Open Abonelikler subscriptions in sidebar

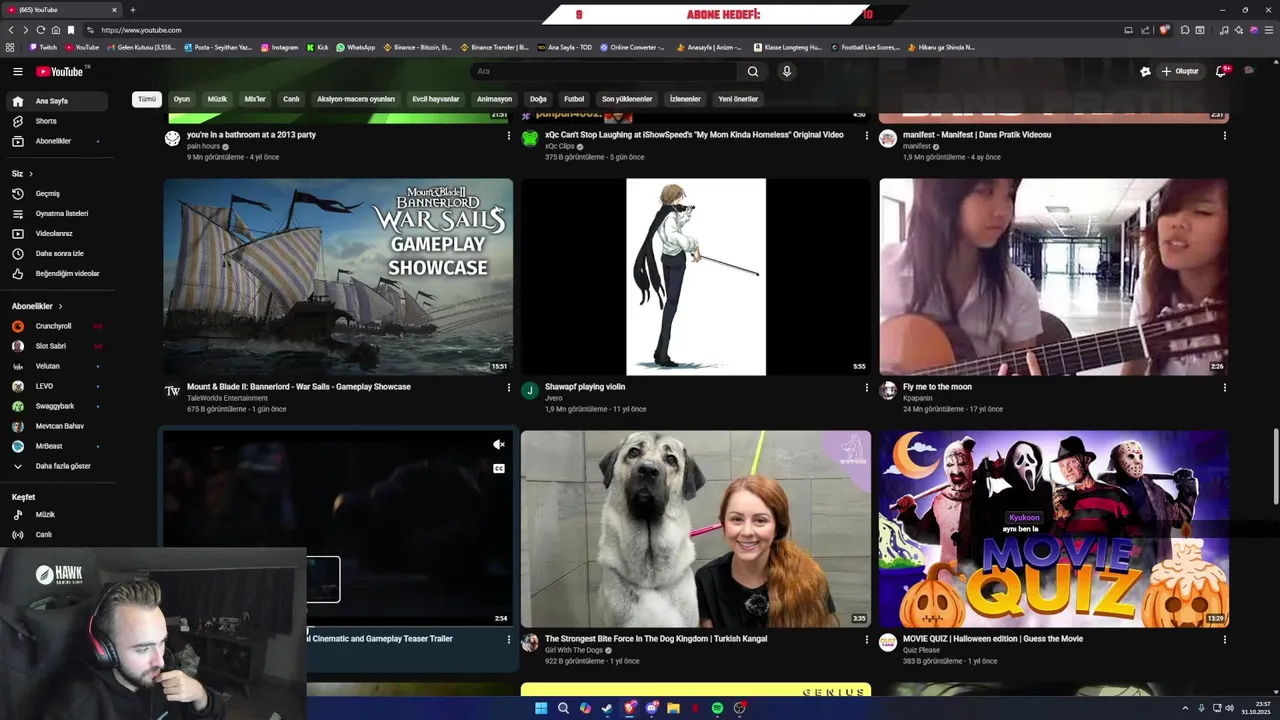point(59,141)
